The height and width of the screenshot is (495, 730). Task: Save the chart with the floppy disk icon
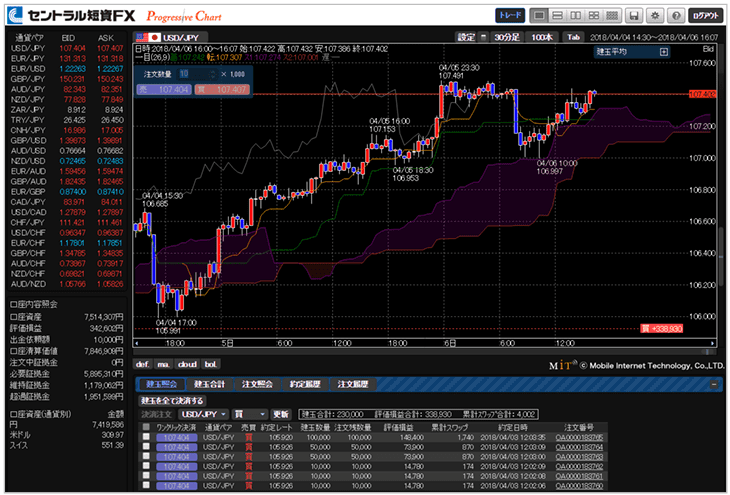[x=634, y=16]
